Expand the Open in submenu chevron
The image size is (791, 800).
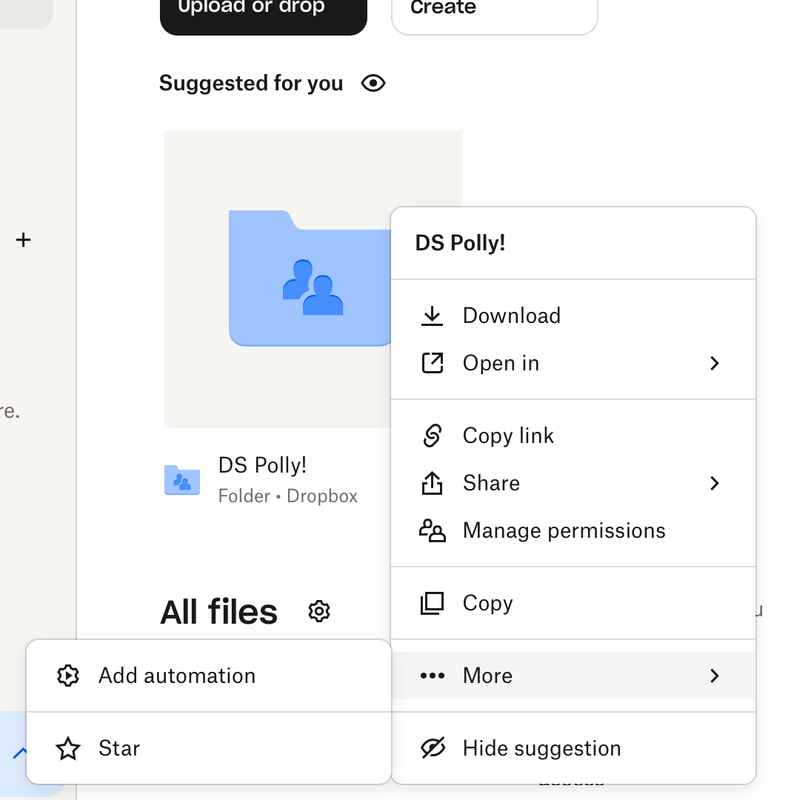tap(714, 363)
